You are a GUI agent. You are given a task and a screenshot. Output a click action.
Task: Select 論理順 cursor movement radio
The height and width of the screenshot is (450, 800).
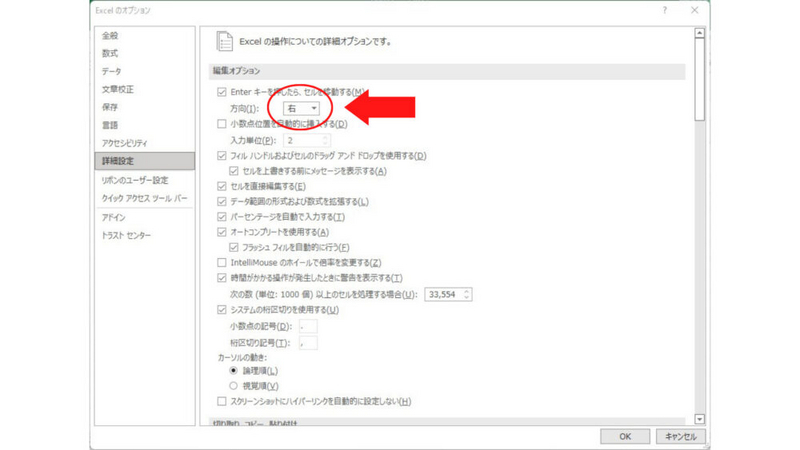point(233,370)
